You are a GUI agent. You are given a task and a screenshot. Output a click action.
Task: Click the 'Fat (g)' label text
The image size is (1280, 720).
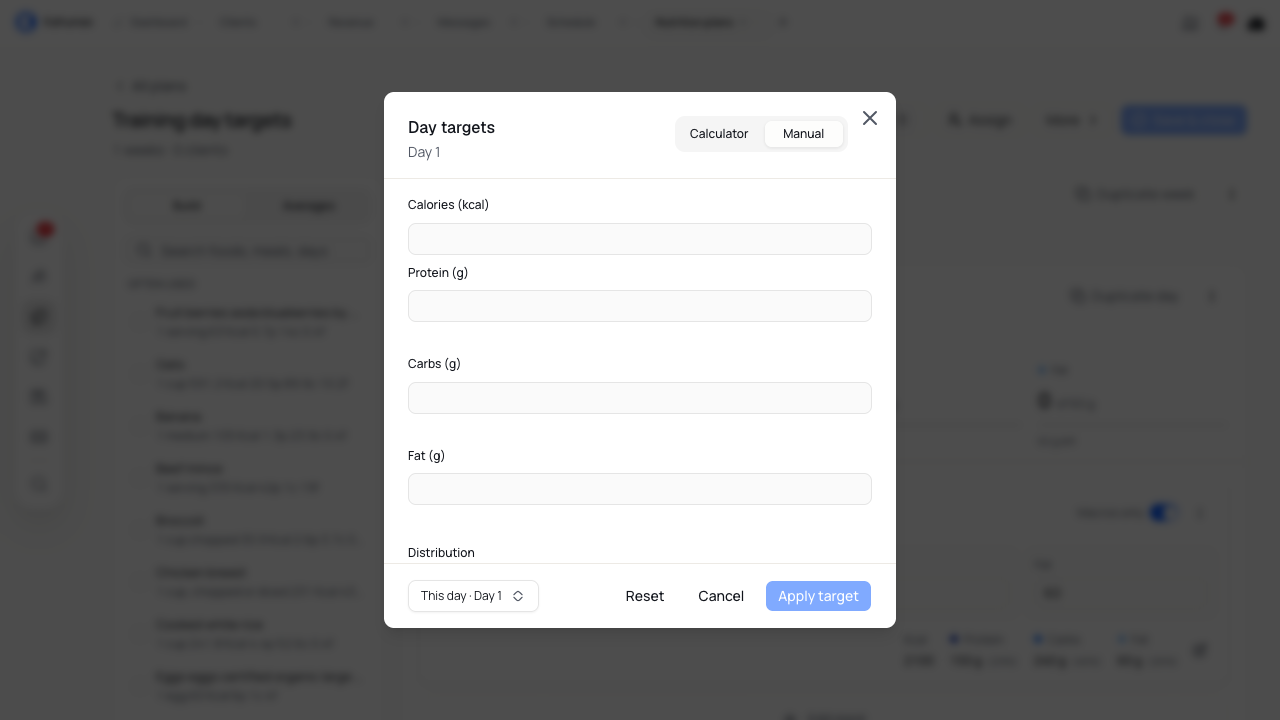[426, 456]
